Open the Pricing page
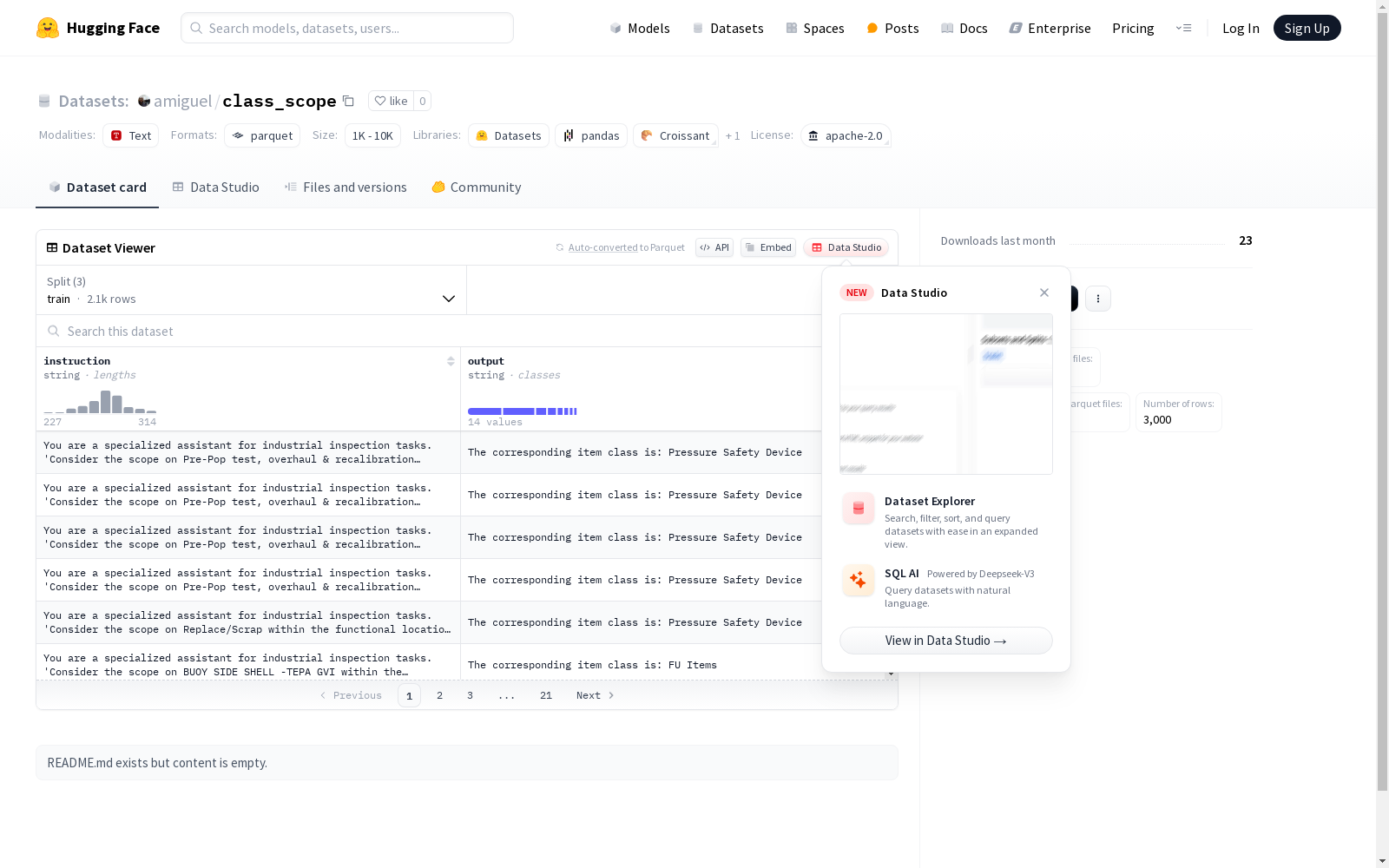This screenshot has width=1389, height=868. pos(1133,28)
